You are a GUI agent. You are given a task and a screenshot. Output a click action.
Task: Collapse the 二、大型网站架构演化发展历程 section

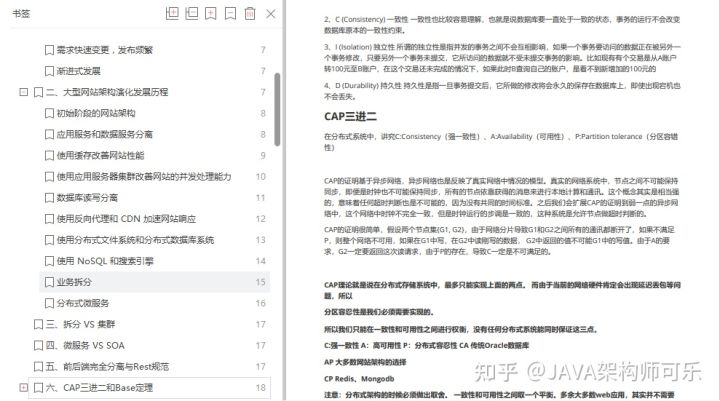[23, 92]
